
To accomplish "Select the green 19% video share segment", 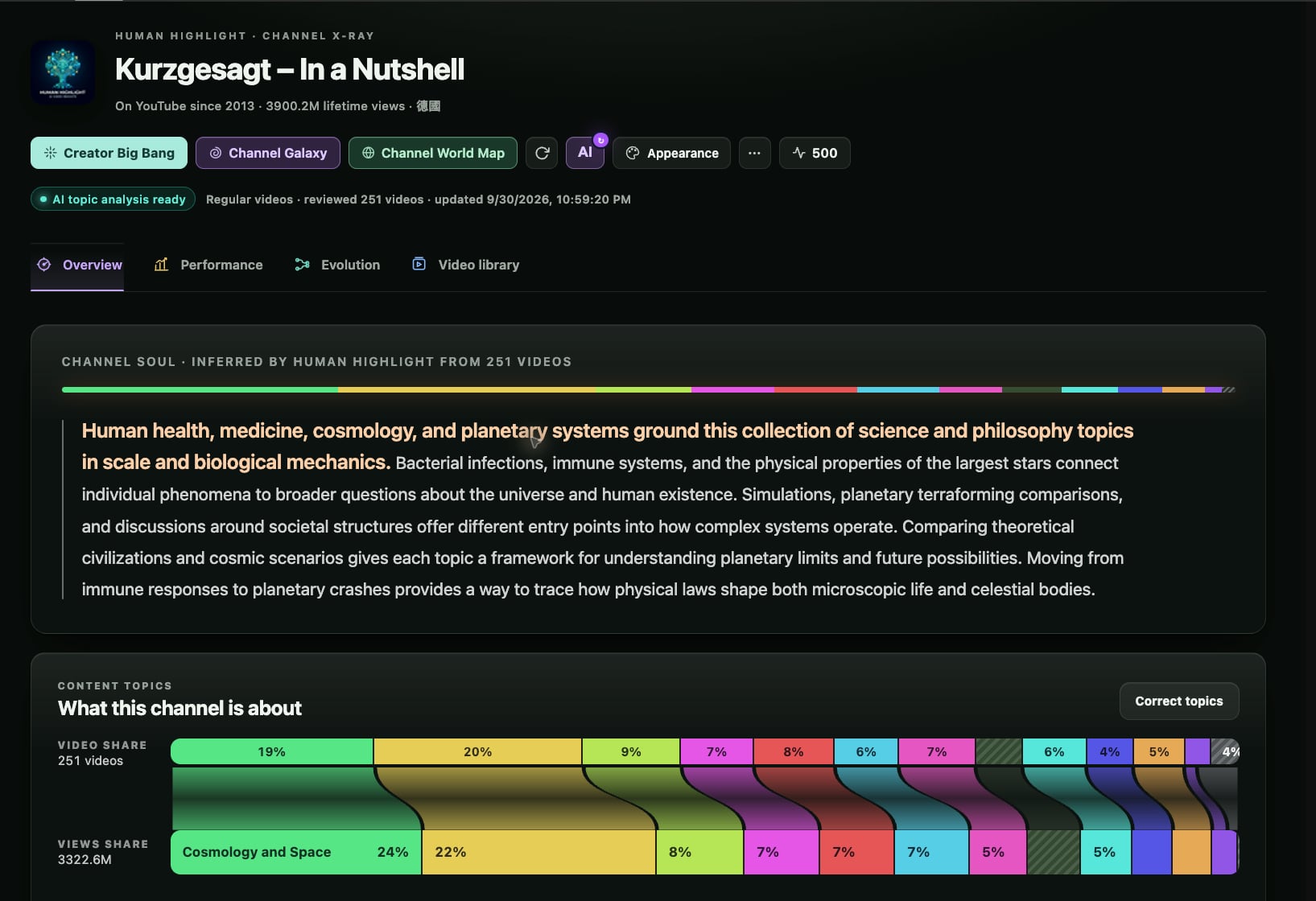I will [x=271, y=751].
